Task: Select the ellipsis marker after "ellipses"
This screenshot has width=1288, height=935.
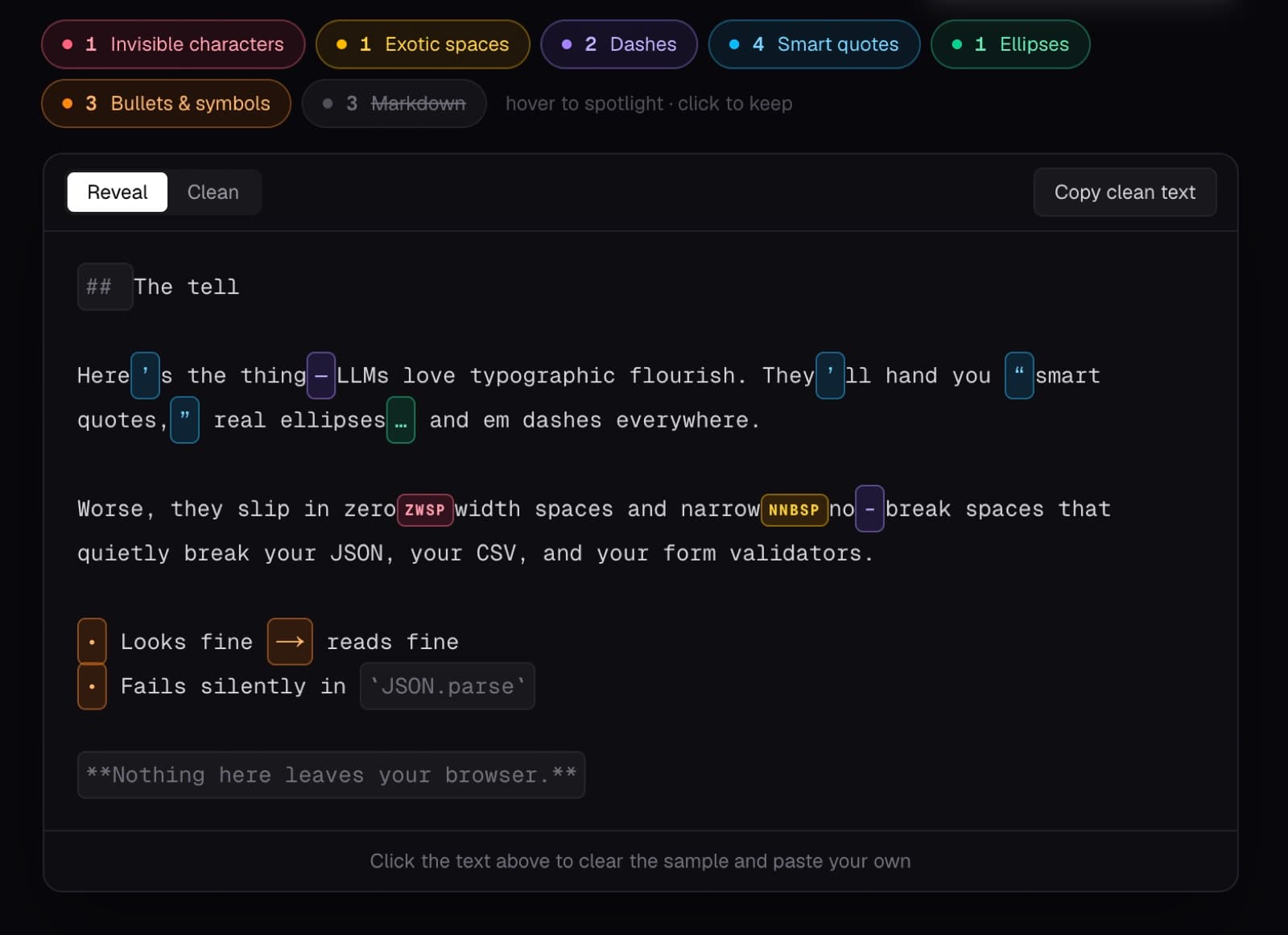Action: pos(401,420)
